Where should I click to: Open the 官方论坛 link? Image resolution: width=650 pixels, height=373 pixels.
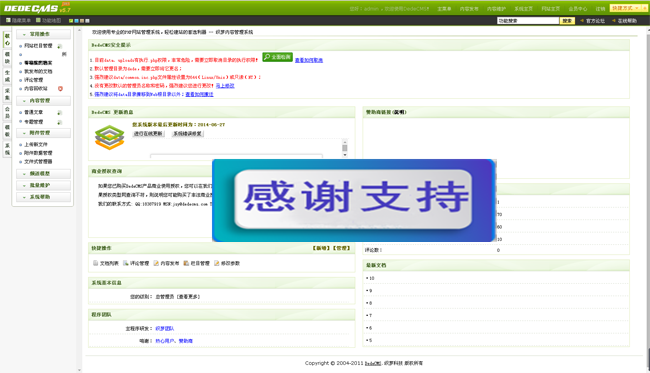(595, 21)
